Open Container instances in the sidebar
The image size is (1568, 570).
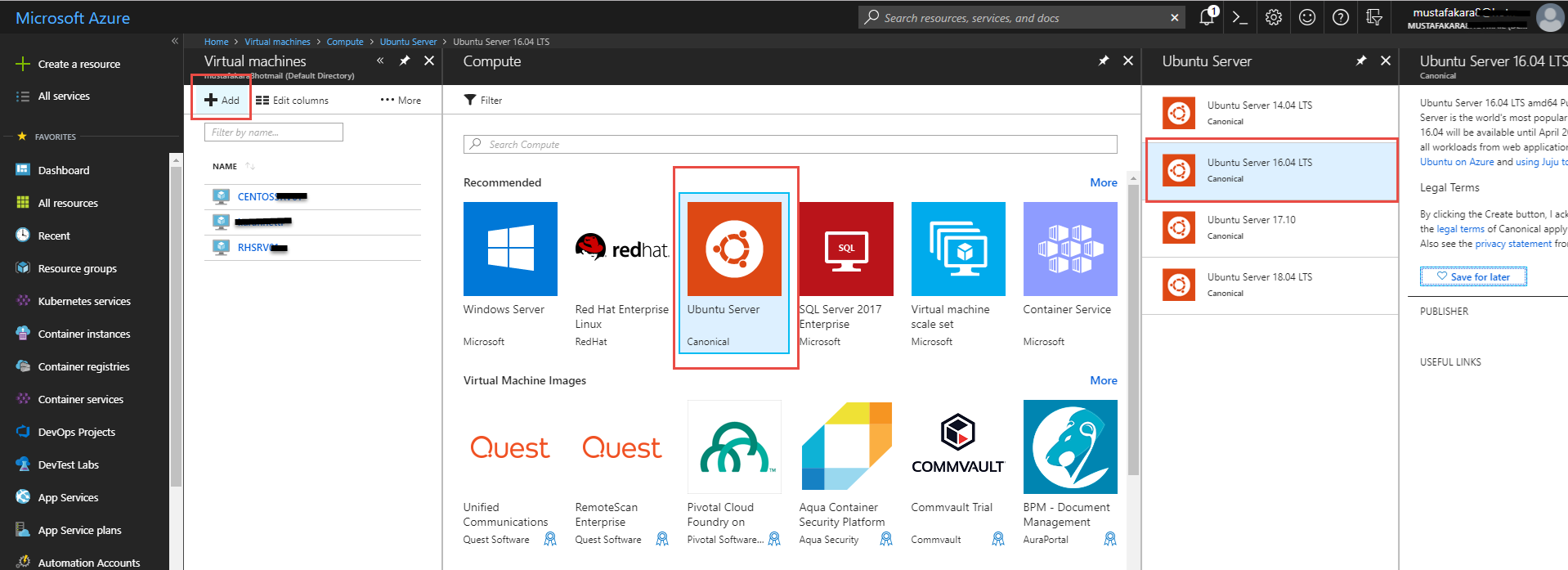84,334
